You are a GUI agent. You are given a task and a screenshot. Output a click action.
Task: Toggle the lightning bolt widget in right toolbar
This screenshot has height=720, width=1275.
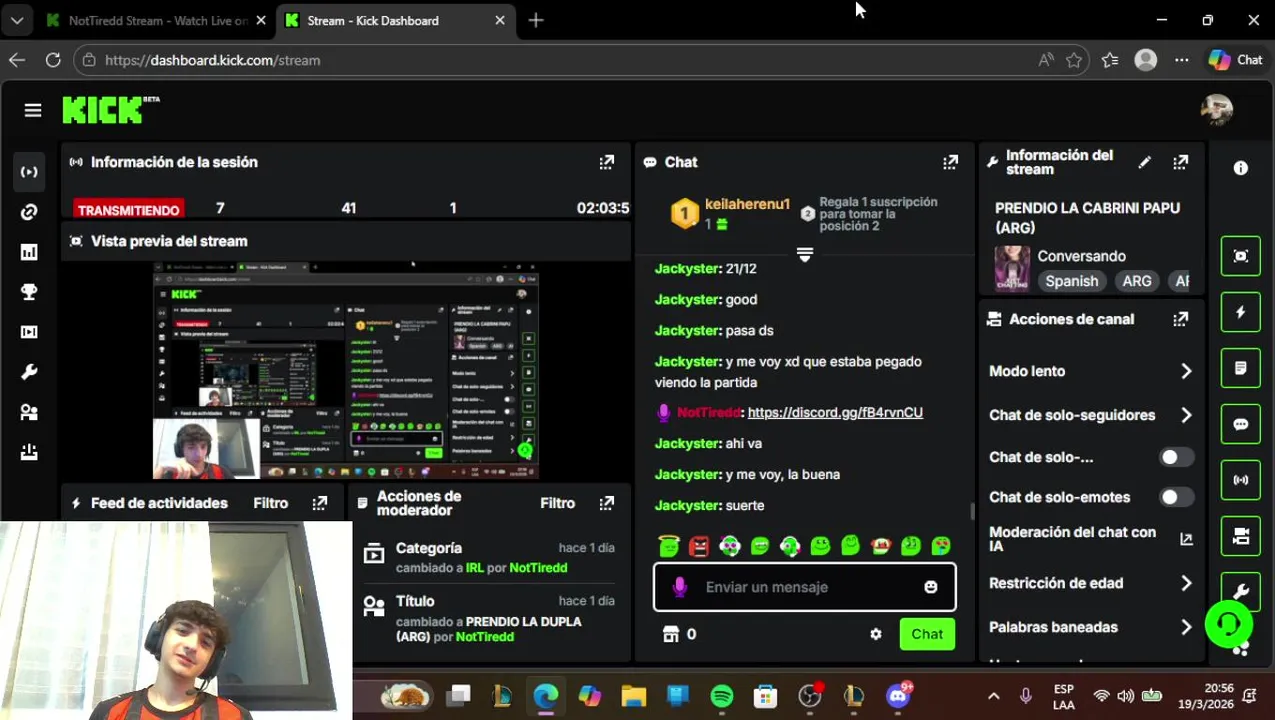(1241, 312)
